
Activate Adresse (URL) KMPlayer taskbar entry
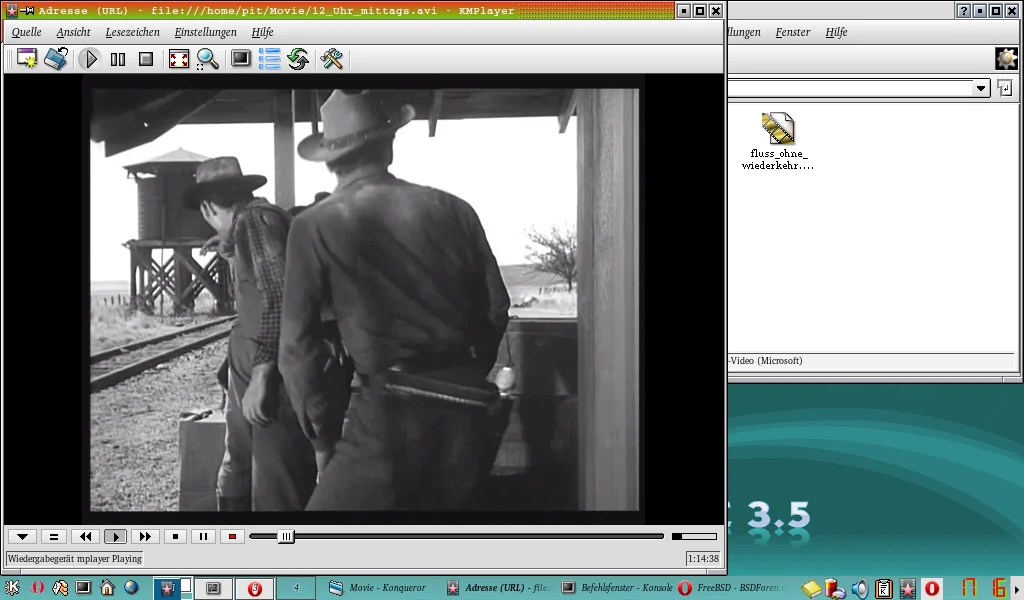point(498,588)
